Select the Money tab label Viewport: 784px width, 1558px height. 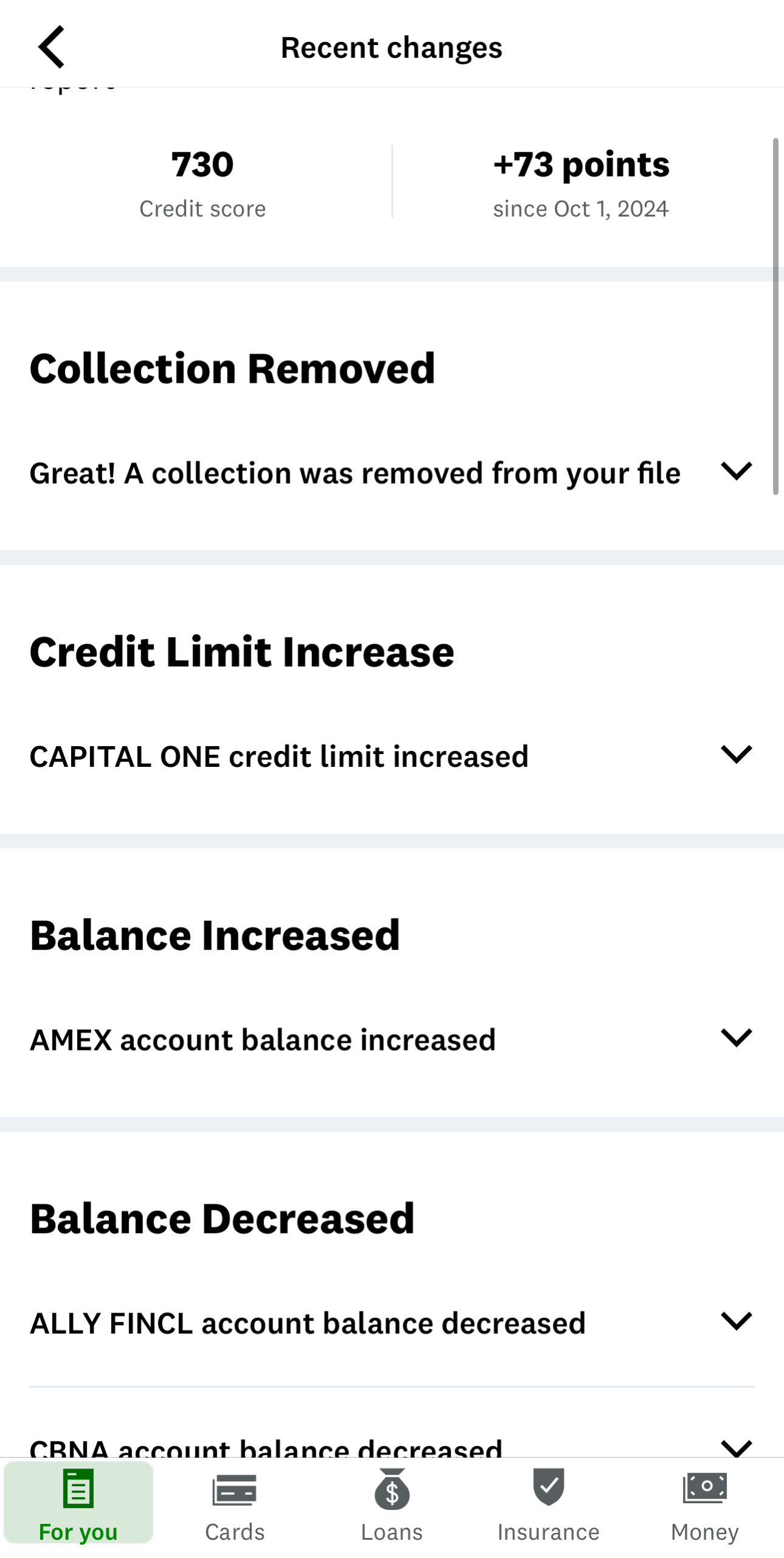pos(705,1532)
